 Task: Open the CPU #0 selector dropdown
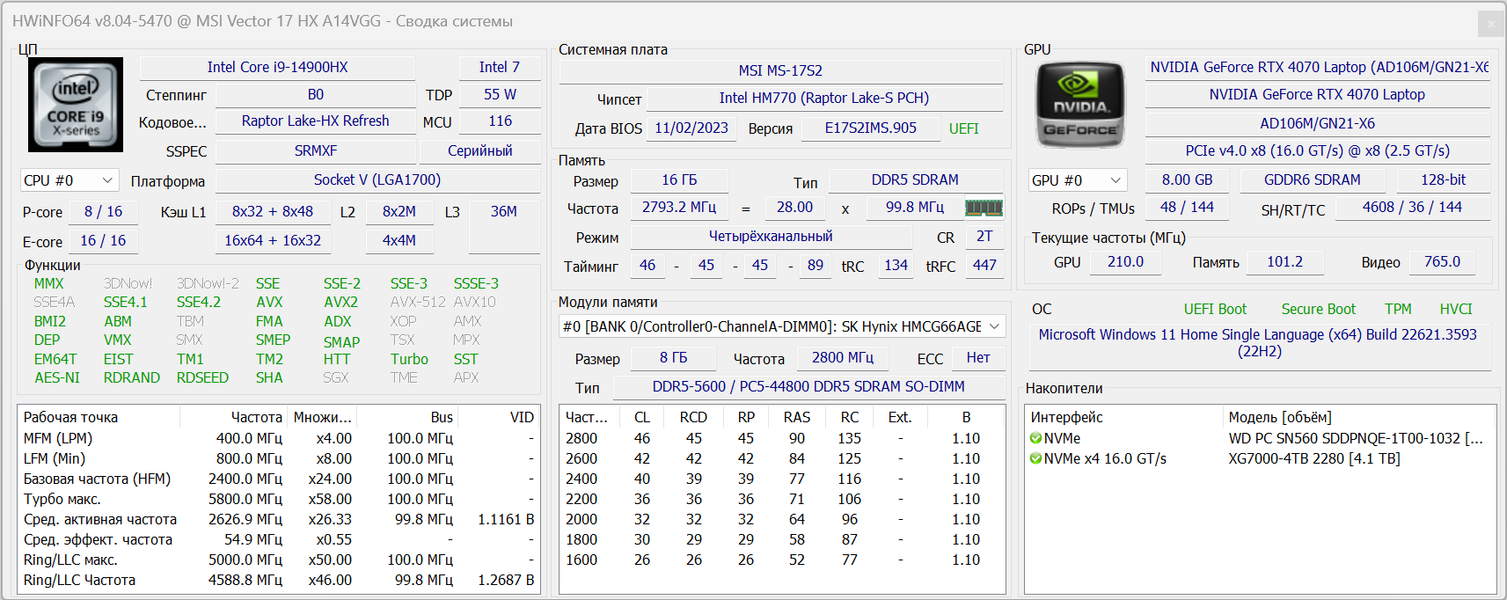70,181
